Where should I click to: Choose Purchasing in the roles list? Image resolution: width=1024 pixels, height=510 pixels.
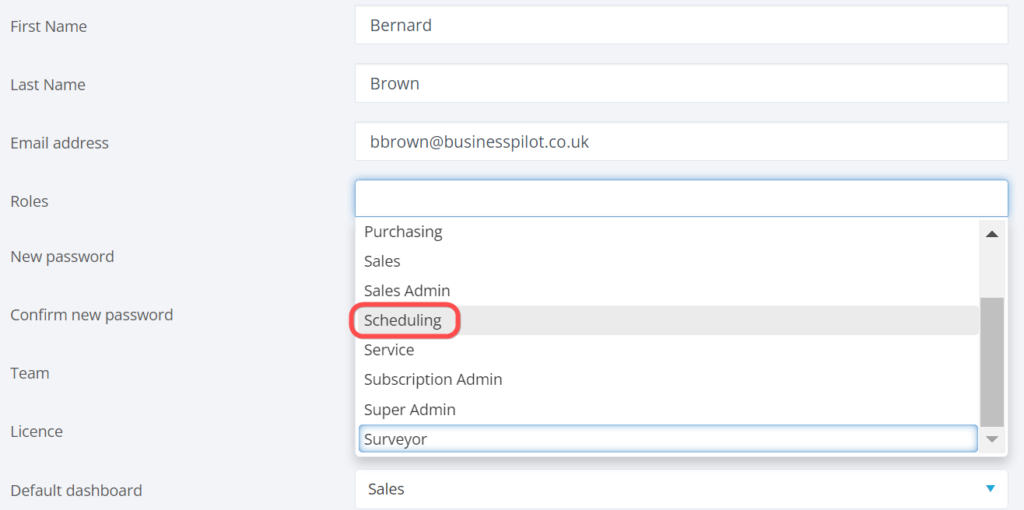(x=403, y=232)
